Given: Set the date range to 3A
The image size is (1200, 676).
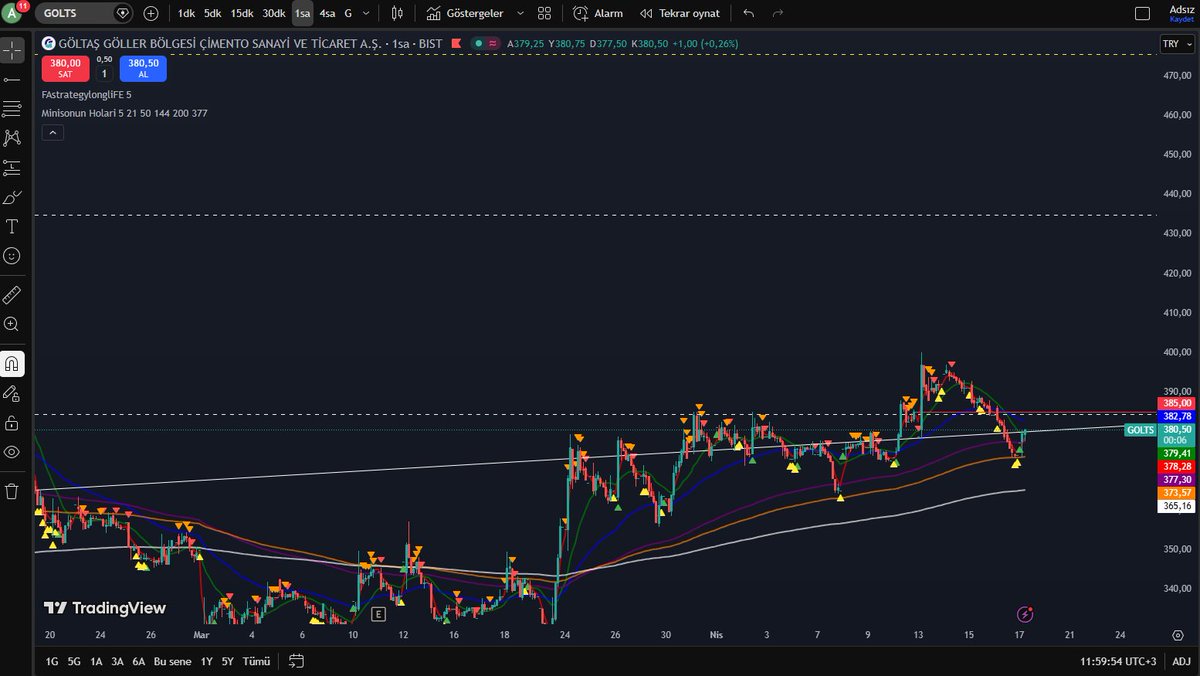Looking at the screenshot, I should point(117,661).
